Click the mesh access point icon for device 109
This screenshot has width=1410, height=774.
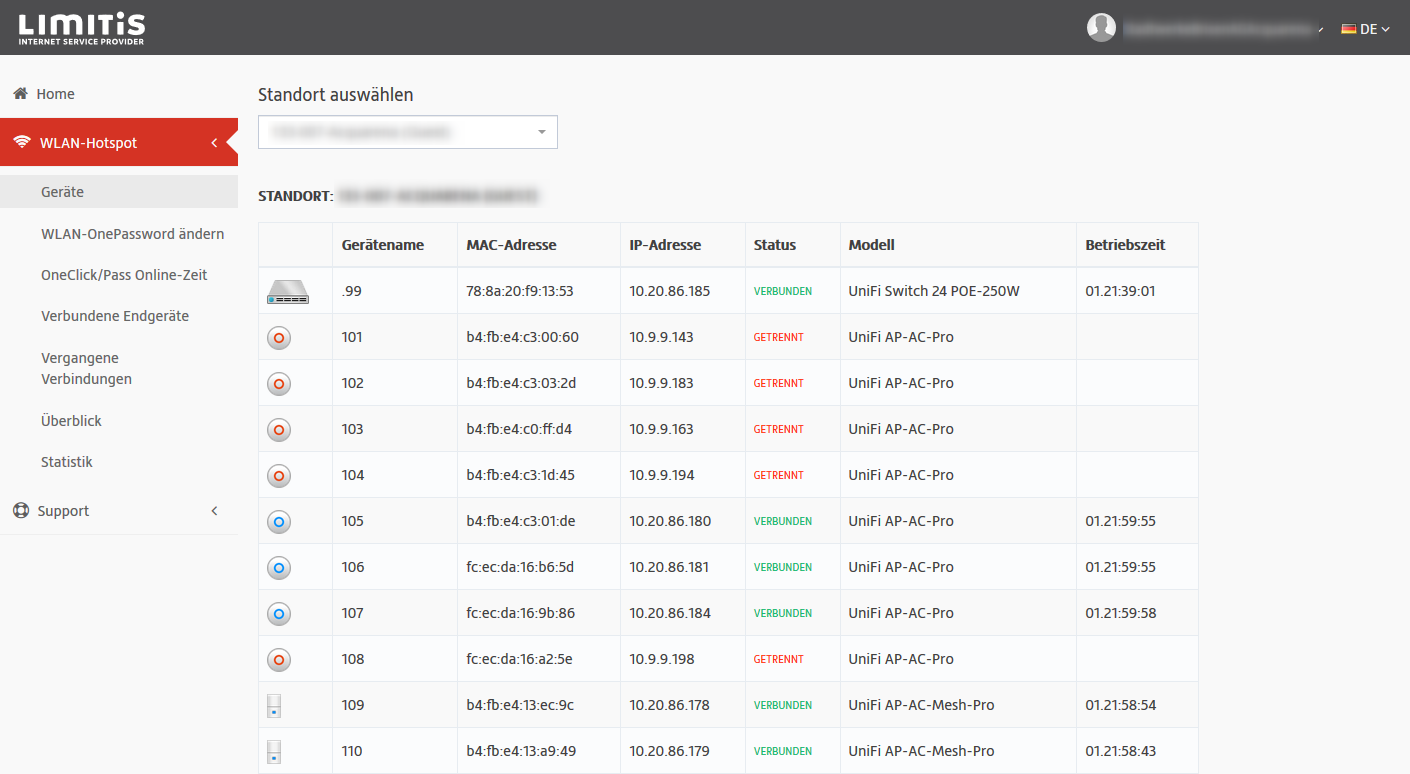tap(274, 706)
